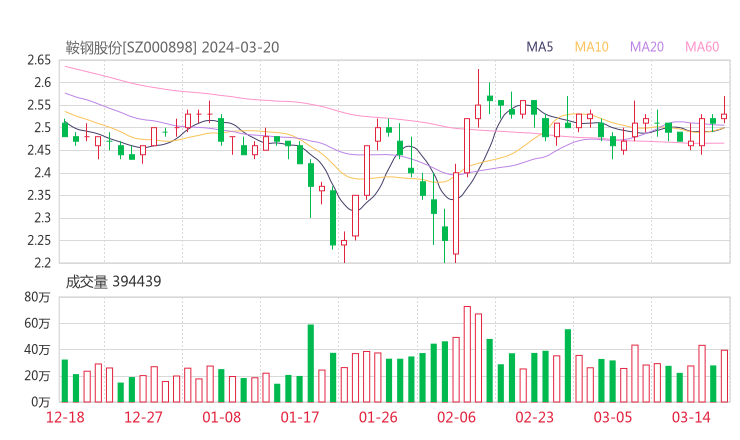The width and height of the screenshot is (740, 440).
Task: Click the MA10 legend label
Action: pyautogui.click(x=591, y=47)
